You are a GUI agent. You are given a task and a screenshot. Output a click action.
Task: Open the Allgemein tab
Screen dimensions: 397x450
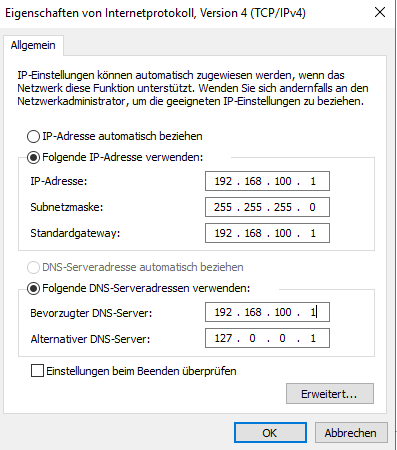(33, 45)
